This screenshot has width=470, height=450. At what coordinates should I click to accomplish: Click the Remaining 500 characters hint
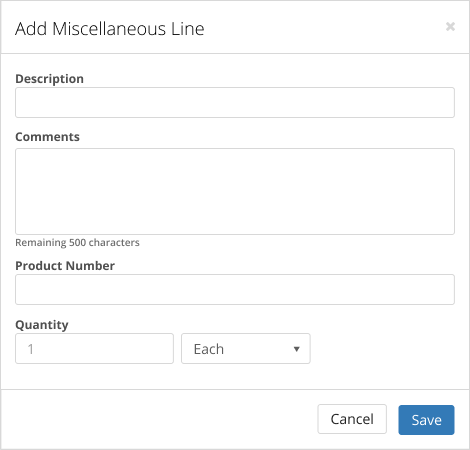point(77,242)
